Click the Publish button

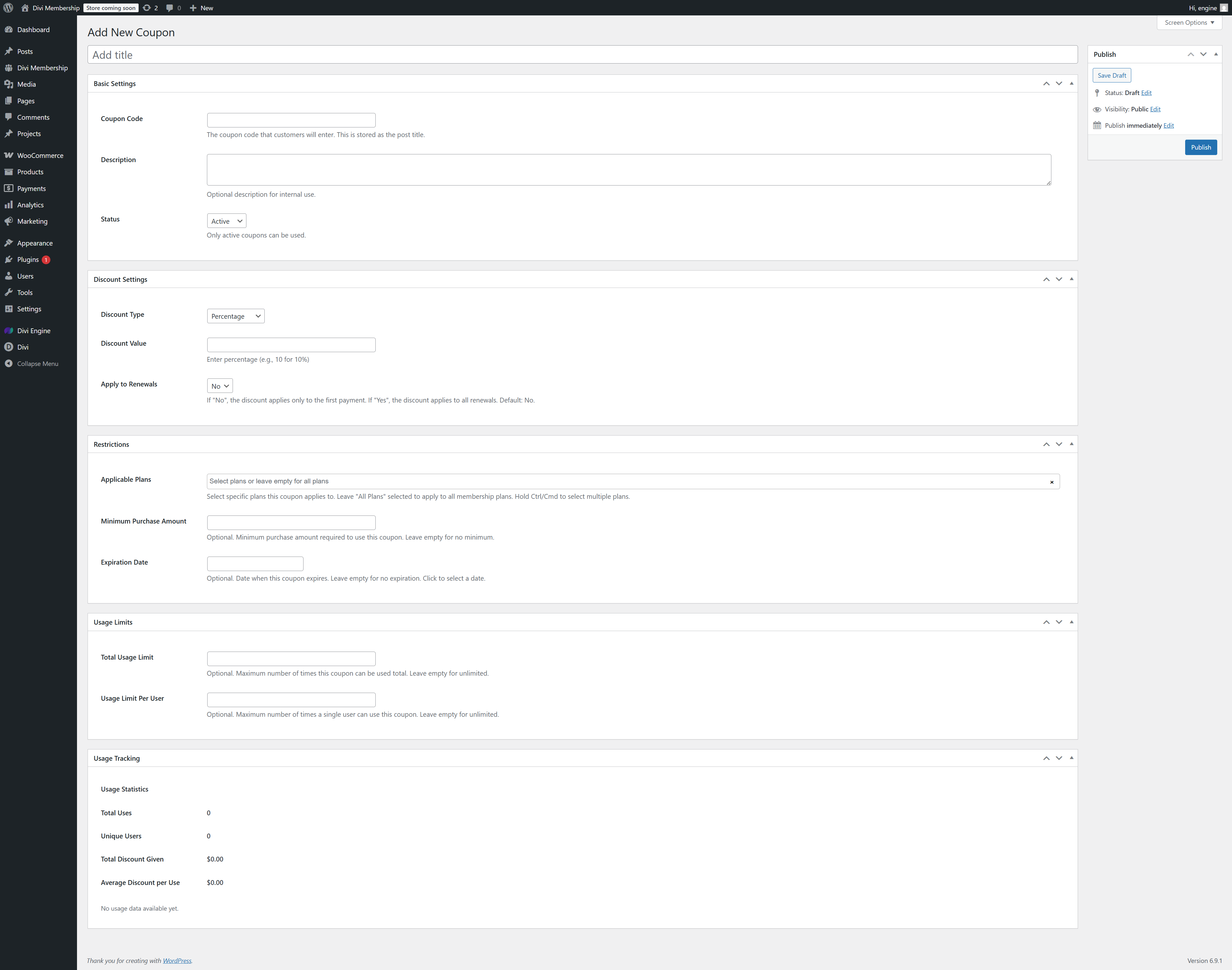click(x=1201, y=147)
